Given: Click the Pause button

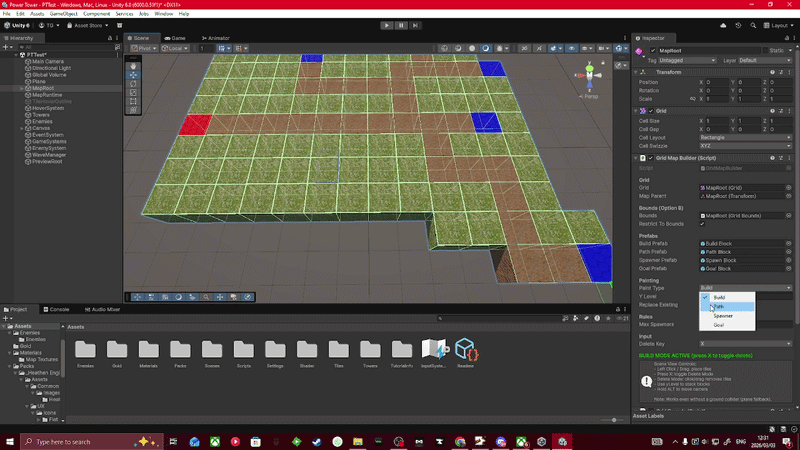Looking at the screenshot, I should (x=401, y=26).
